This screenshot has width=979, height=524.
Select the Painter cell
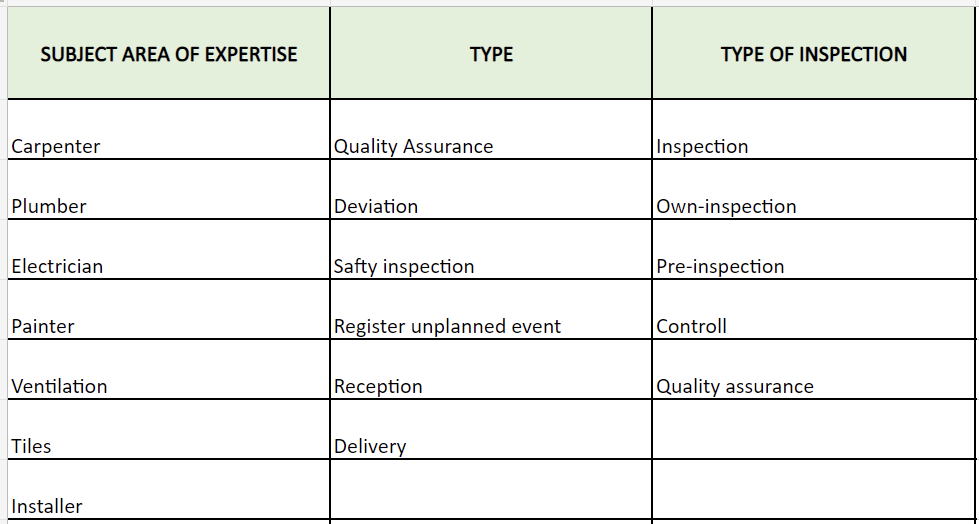point(169,309)
